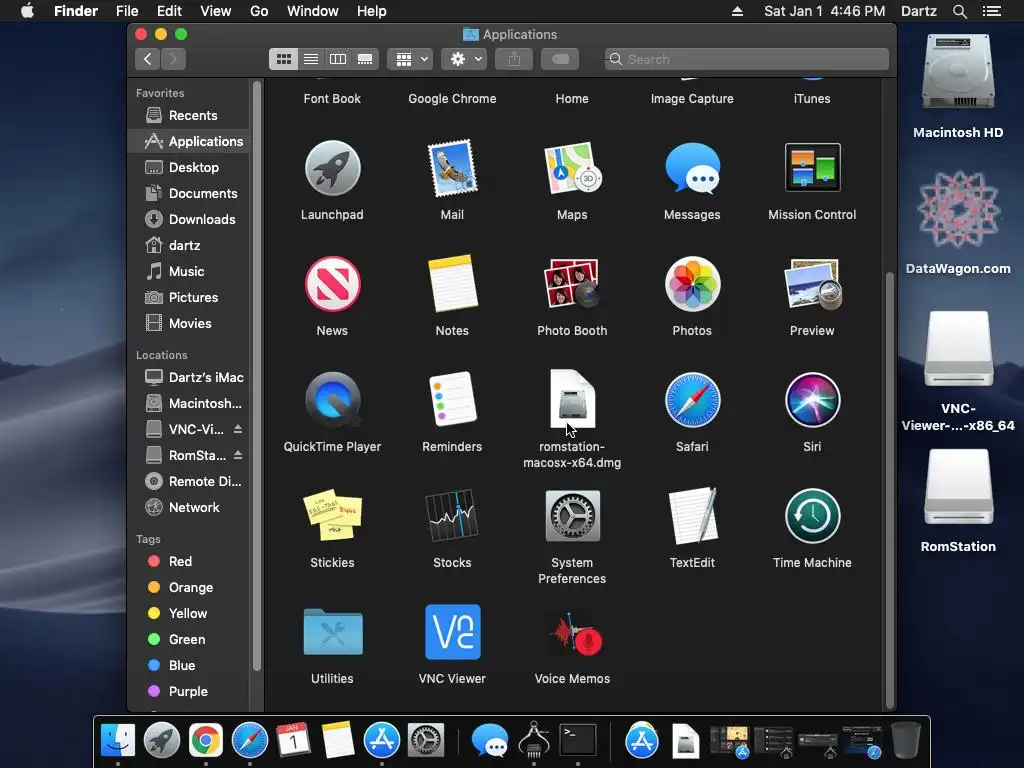The image size is (1024, 768).
Task: Switch to list view in toolbar
Action: point(311,59)
